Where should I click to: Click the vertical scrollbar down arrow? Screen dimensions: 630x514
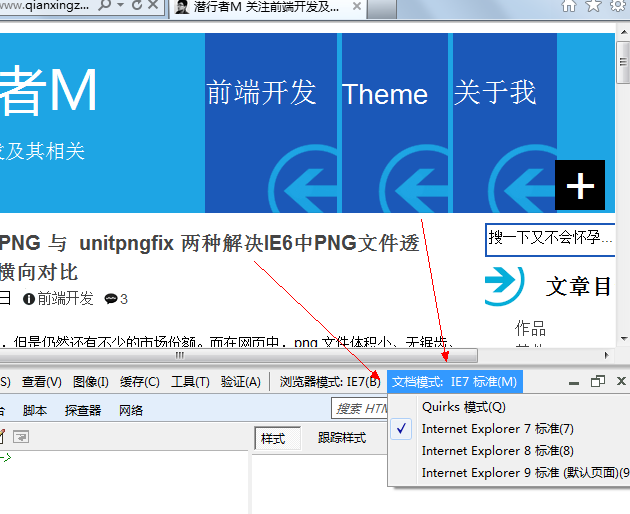click(x=624, y=339)
